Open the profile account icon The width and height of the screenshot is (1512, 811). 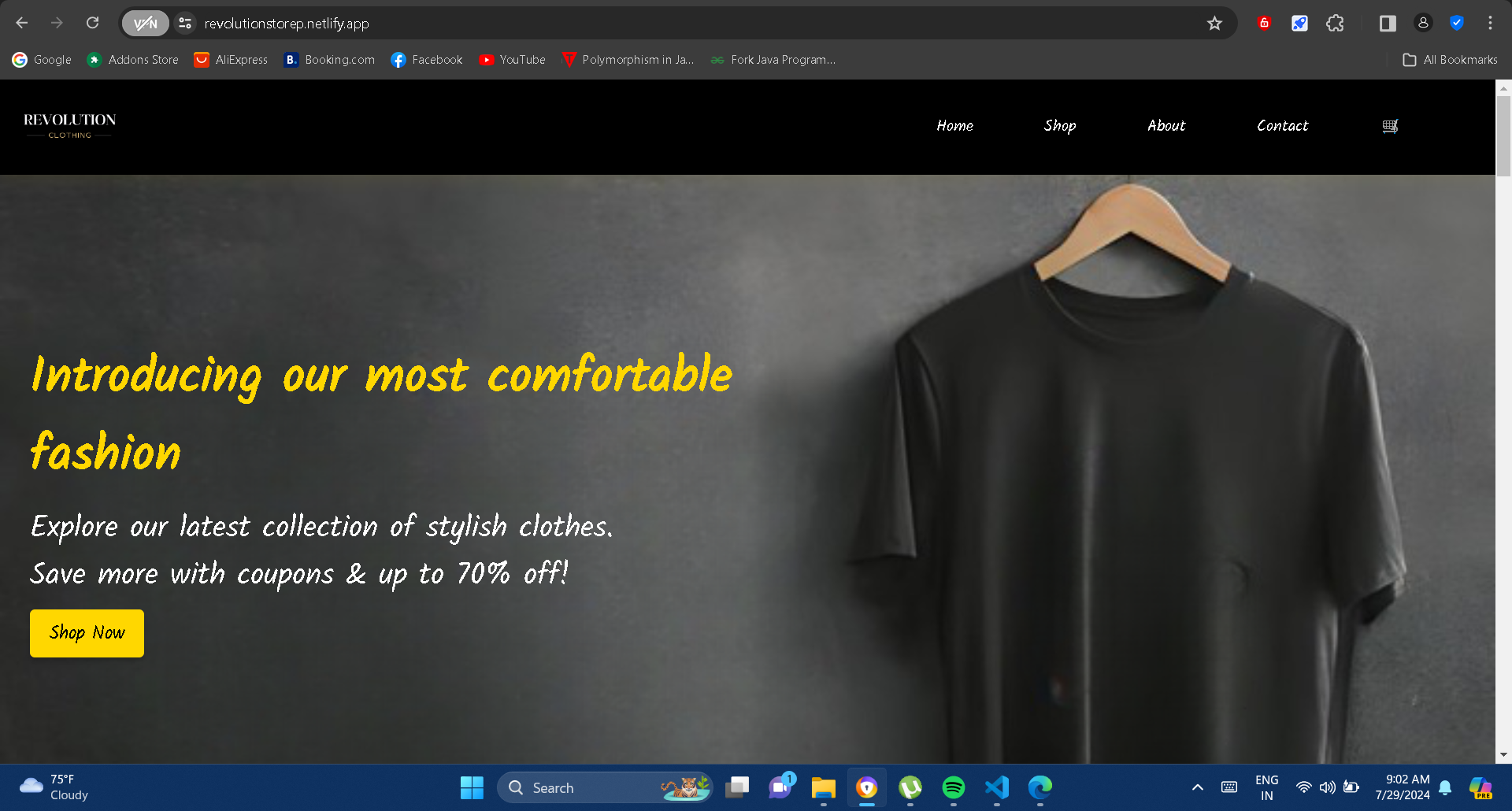coord(1423,24)
